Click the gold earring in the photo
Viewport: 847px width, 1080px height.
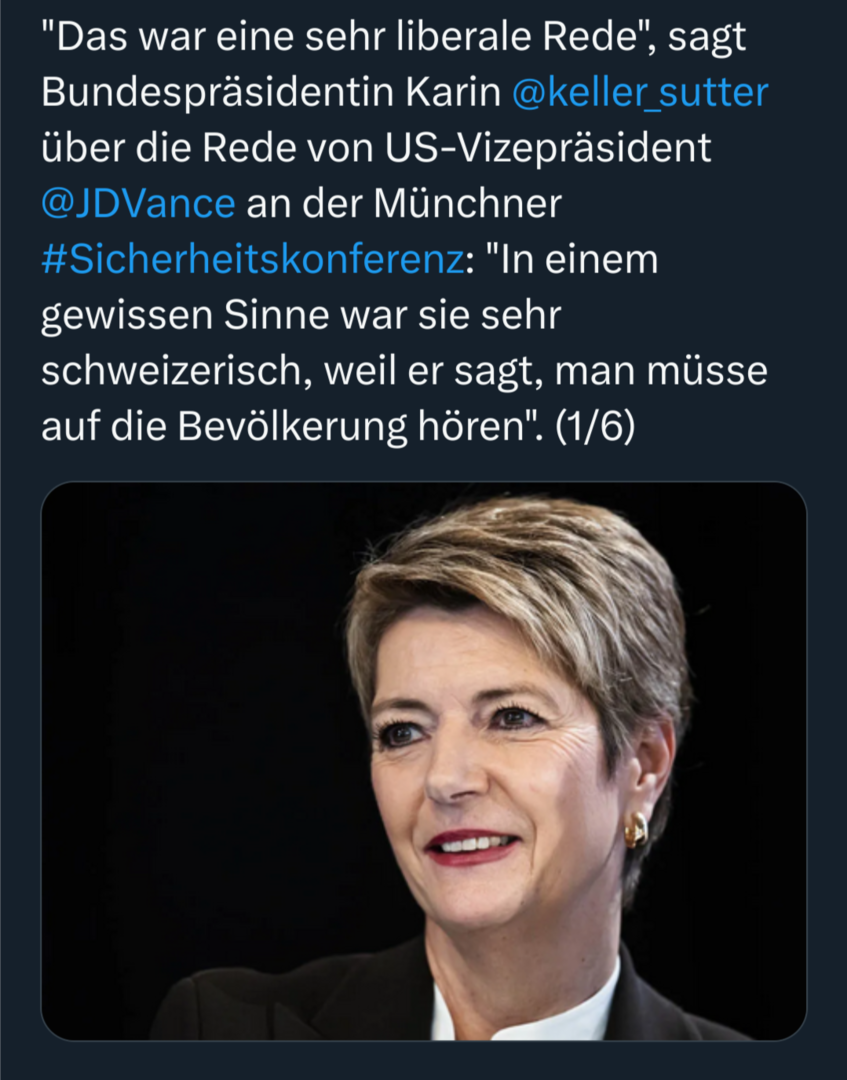pos(635,828)
